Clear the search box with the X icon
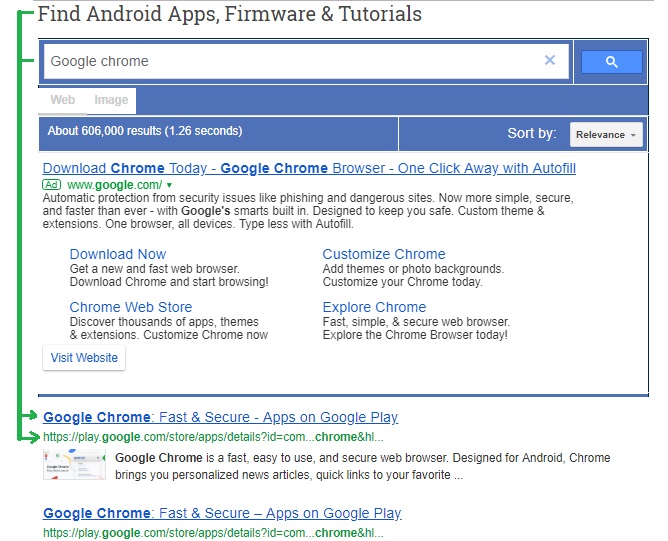The image size is (668, 541). [x=550, y=60]
